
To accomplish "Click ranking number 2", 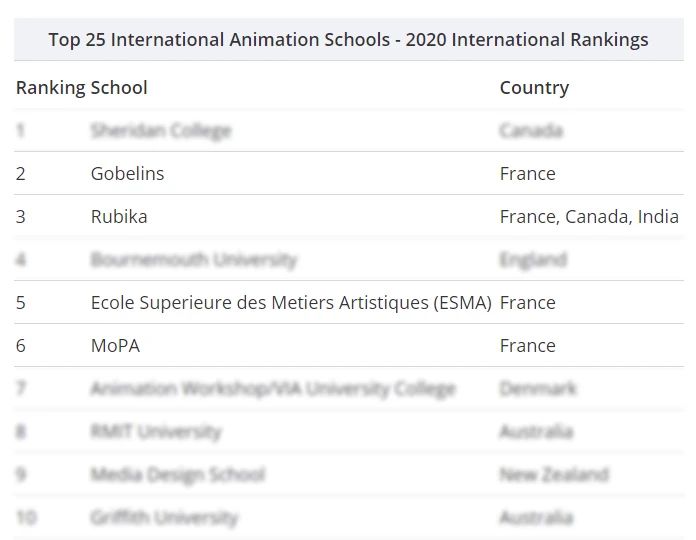I will point(20,173).
